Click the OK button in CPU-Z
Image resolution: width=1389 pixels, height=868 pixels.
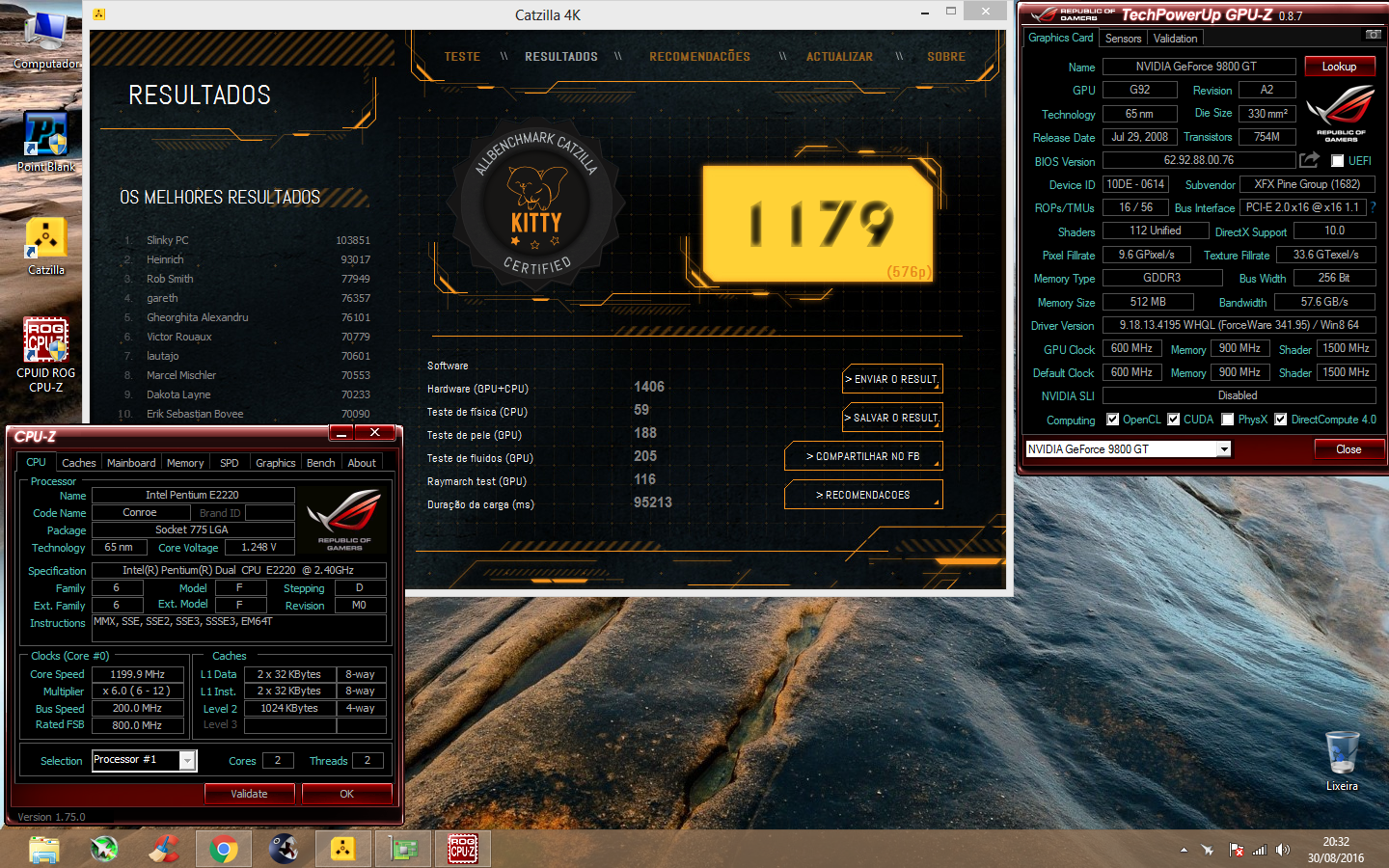[x=347, y=794]
